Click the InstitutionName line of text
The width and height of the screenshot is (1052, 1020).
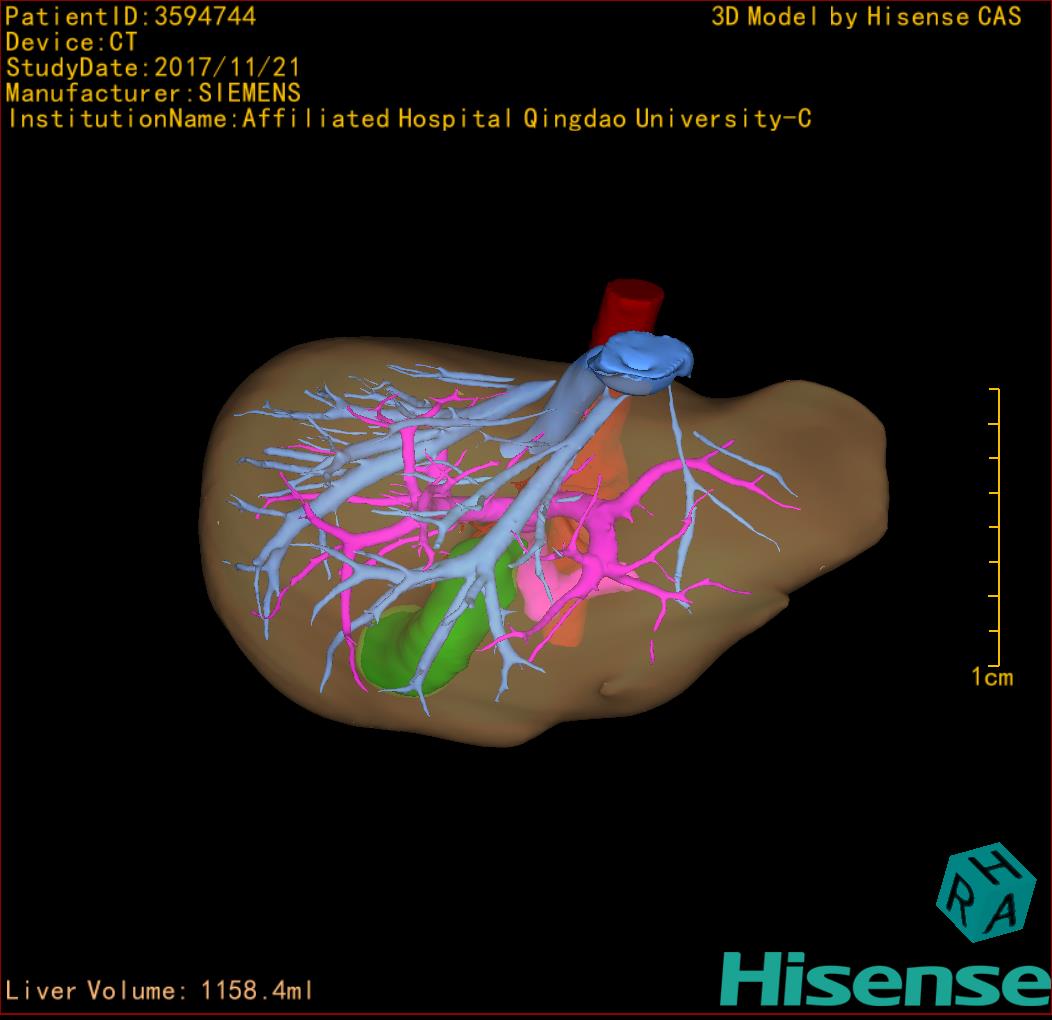408,119
